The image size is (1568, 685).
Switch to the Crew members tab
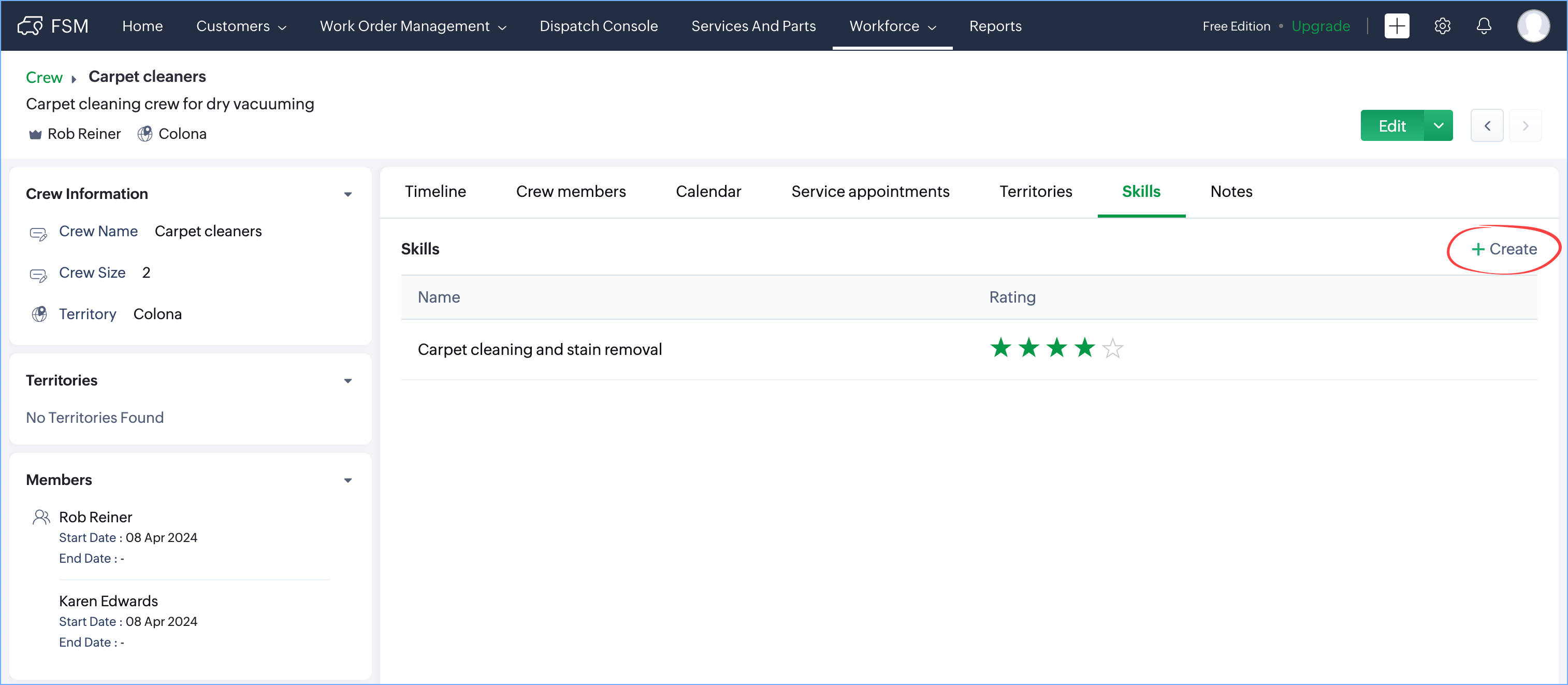point(570,192)
